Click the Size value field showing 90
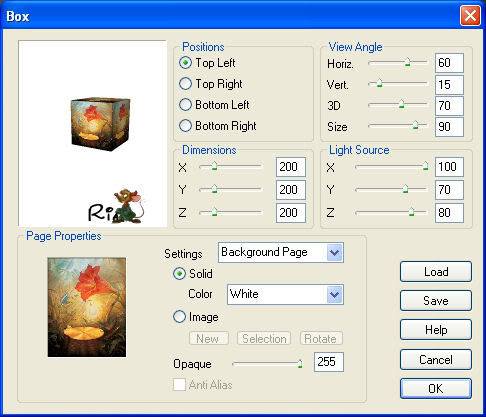Viewport: 486px width, 417px height. [449, 127]
